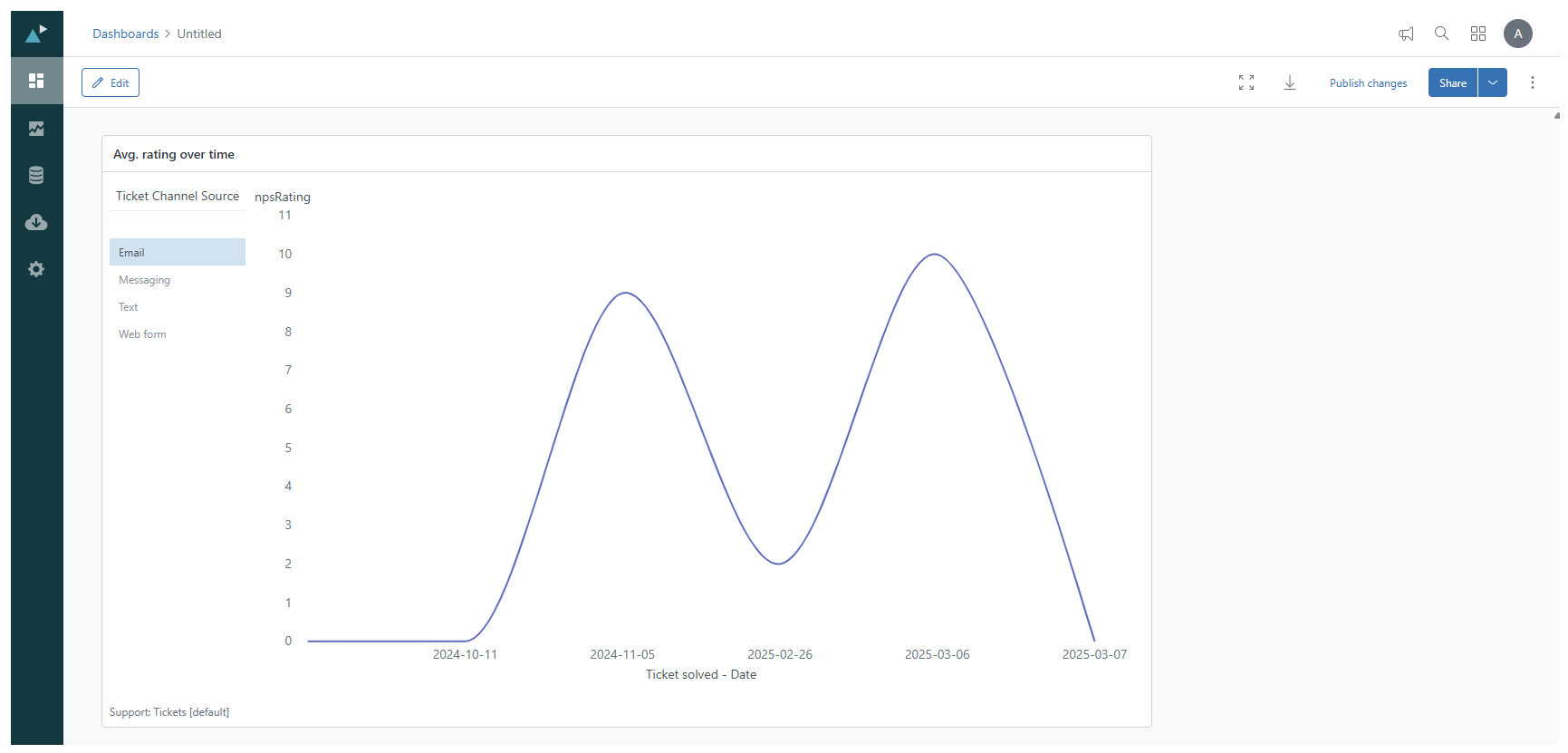Select Web form channel filter option
The image size is (1568, 753).
coord(142,334)
